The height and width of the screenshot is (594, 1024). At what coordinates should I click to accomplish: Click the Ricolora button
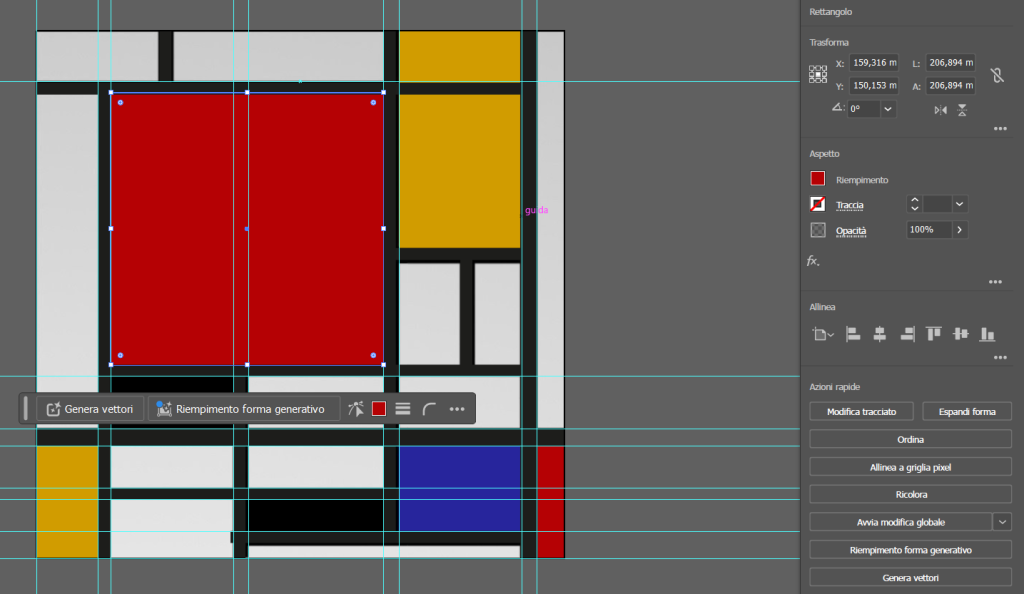pos(910,494)
